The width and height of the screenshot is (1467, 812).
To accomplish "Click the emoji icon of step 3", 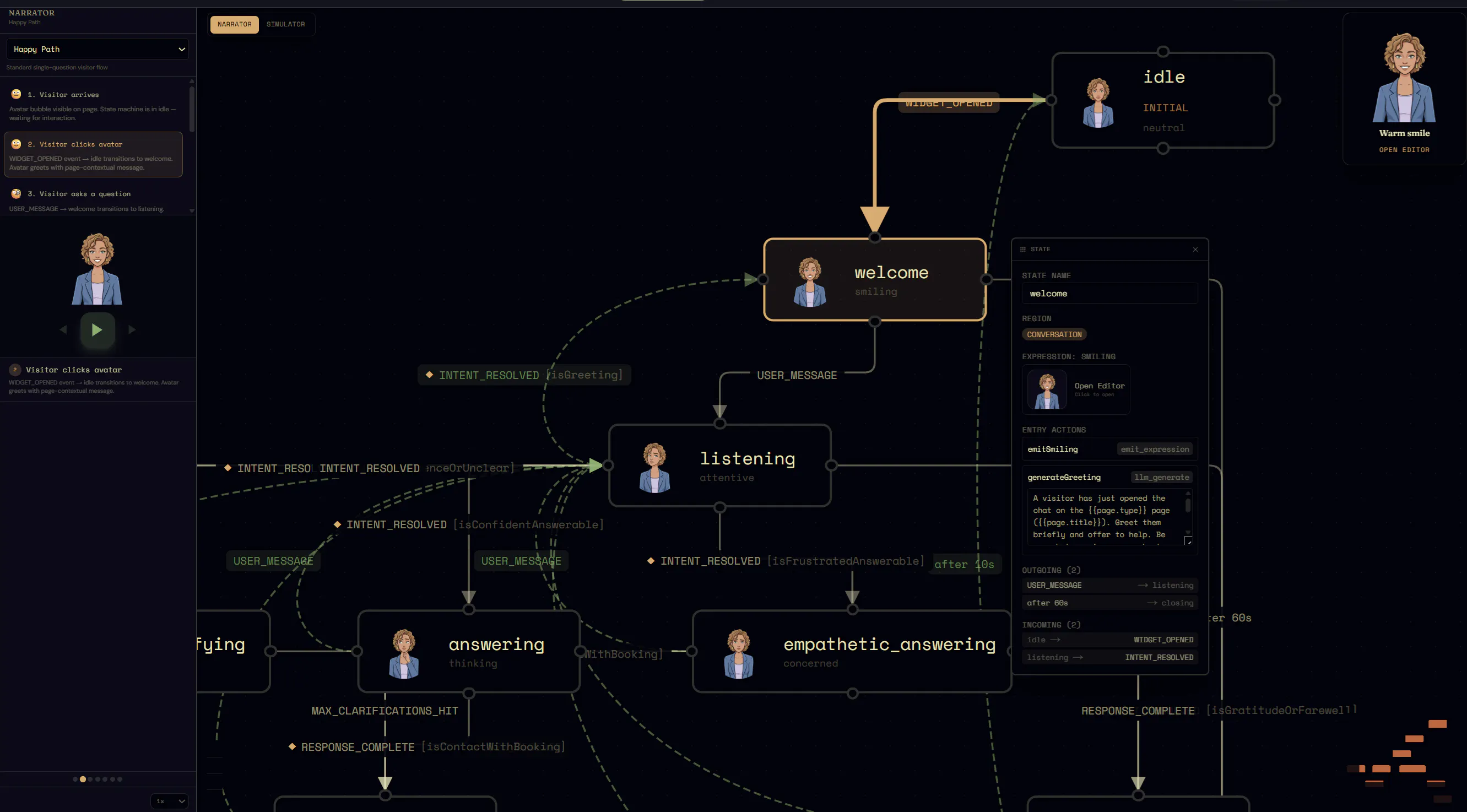I will (x=16, y=193).
